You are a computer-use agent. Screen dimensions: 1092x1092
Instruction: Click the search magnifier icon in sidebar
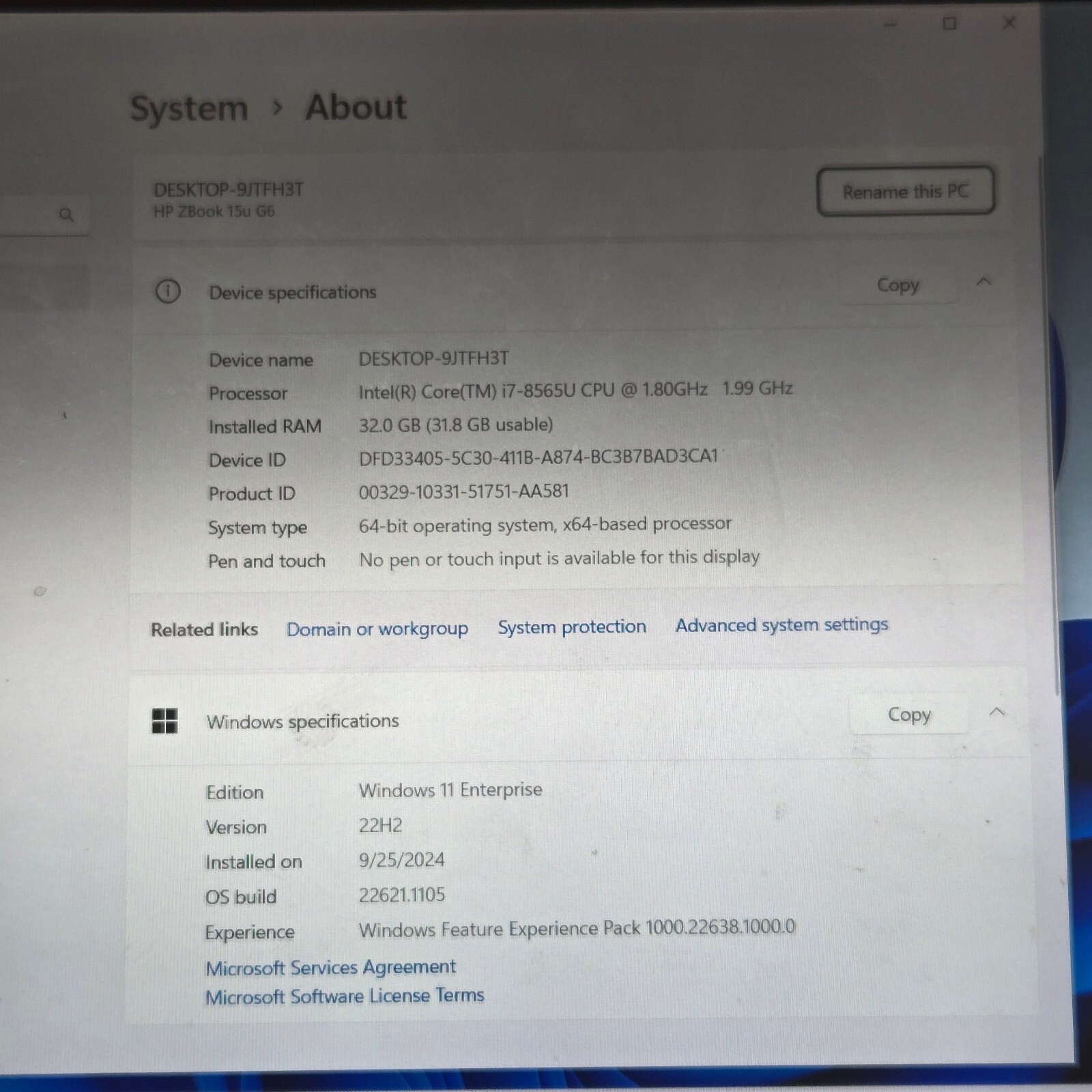[66, 214]
